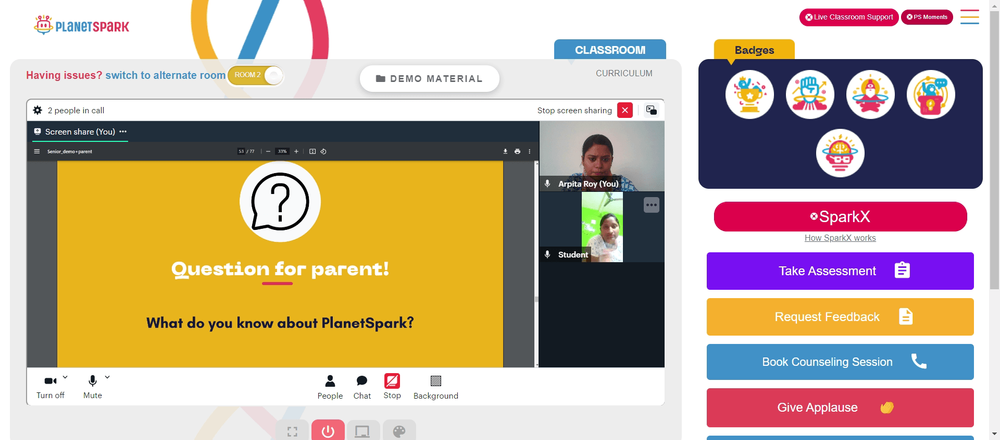The width and height of the screenshot is (1000, 440).
Task: Click the PDF page number field
Action: click(x=242, y=152)
